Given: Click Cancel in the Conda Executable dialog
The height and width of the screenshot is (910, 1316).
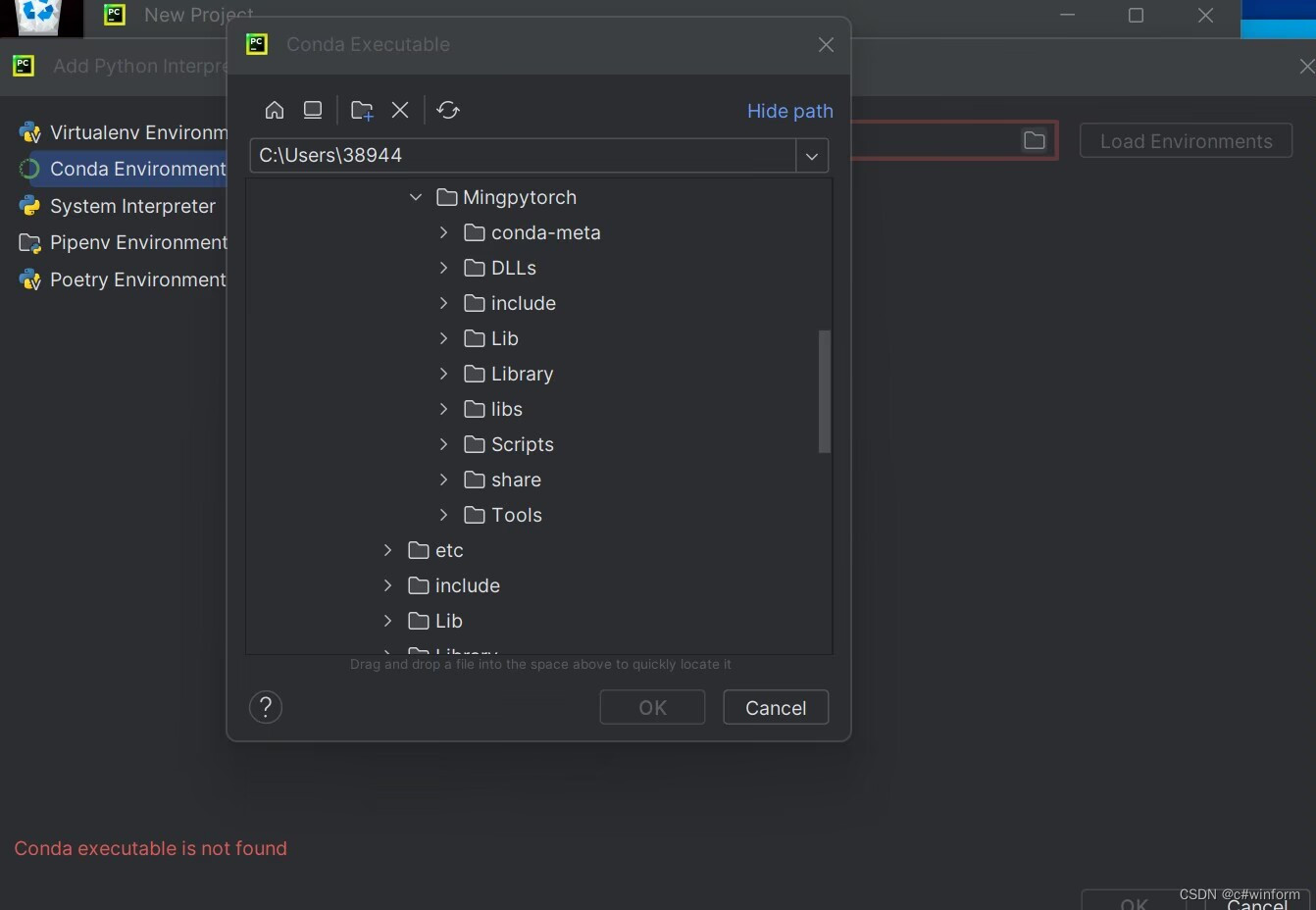Looking at the screenshot, I should [x=776, y=707].
